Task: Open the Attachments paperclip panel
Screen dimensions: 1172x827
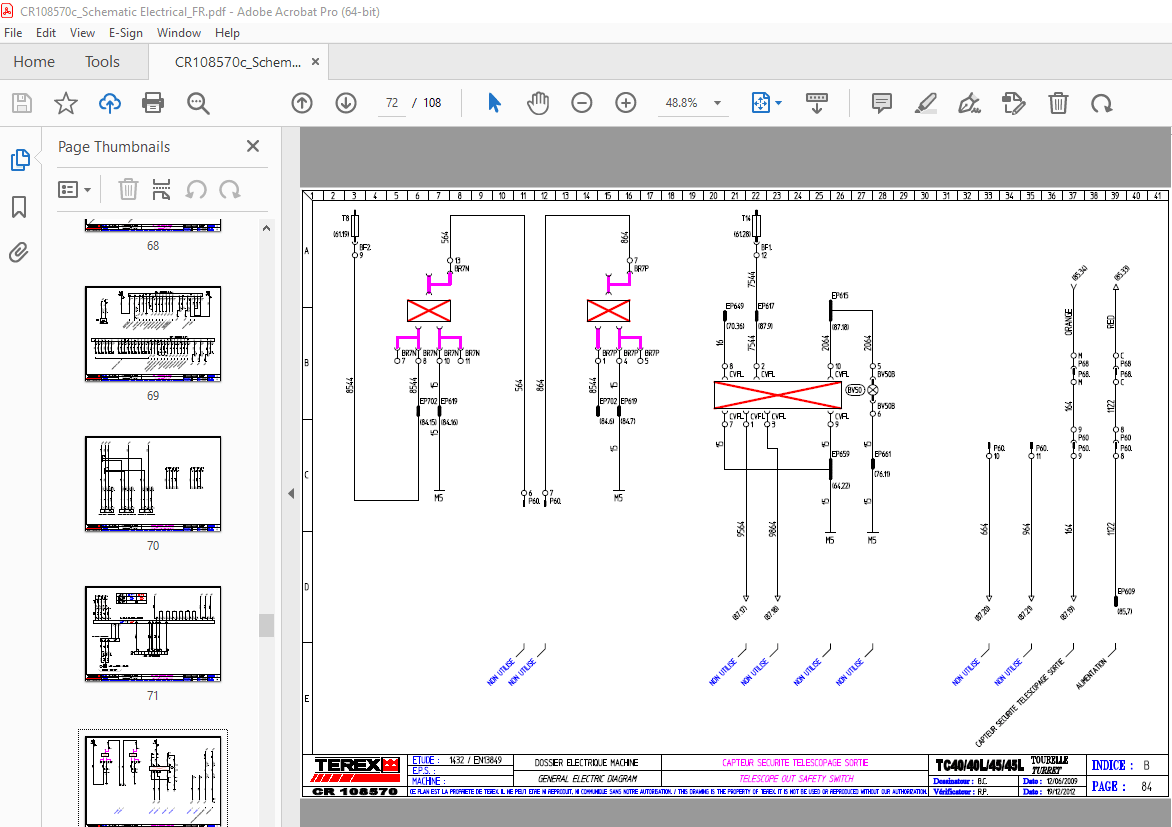Action: [x=18, y=252]
